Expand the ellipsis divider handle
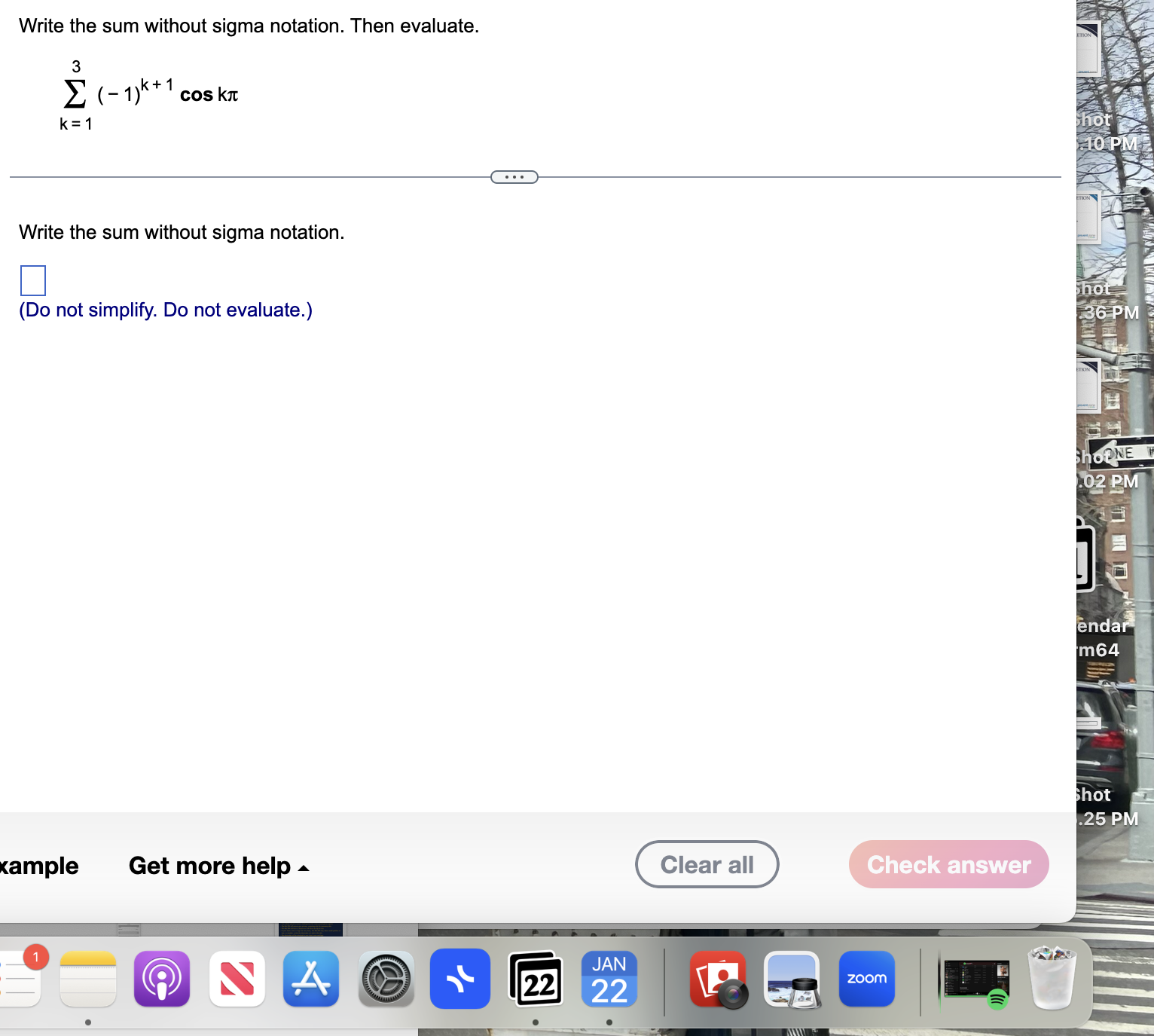 pos(514,177)
